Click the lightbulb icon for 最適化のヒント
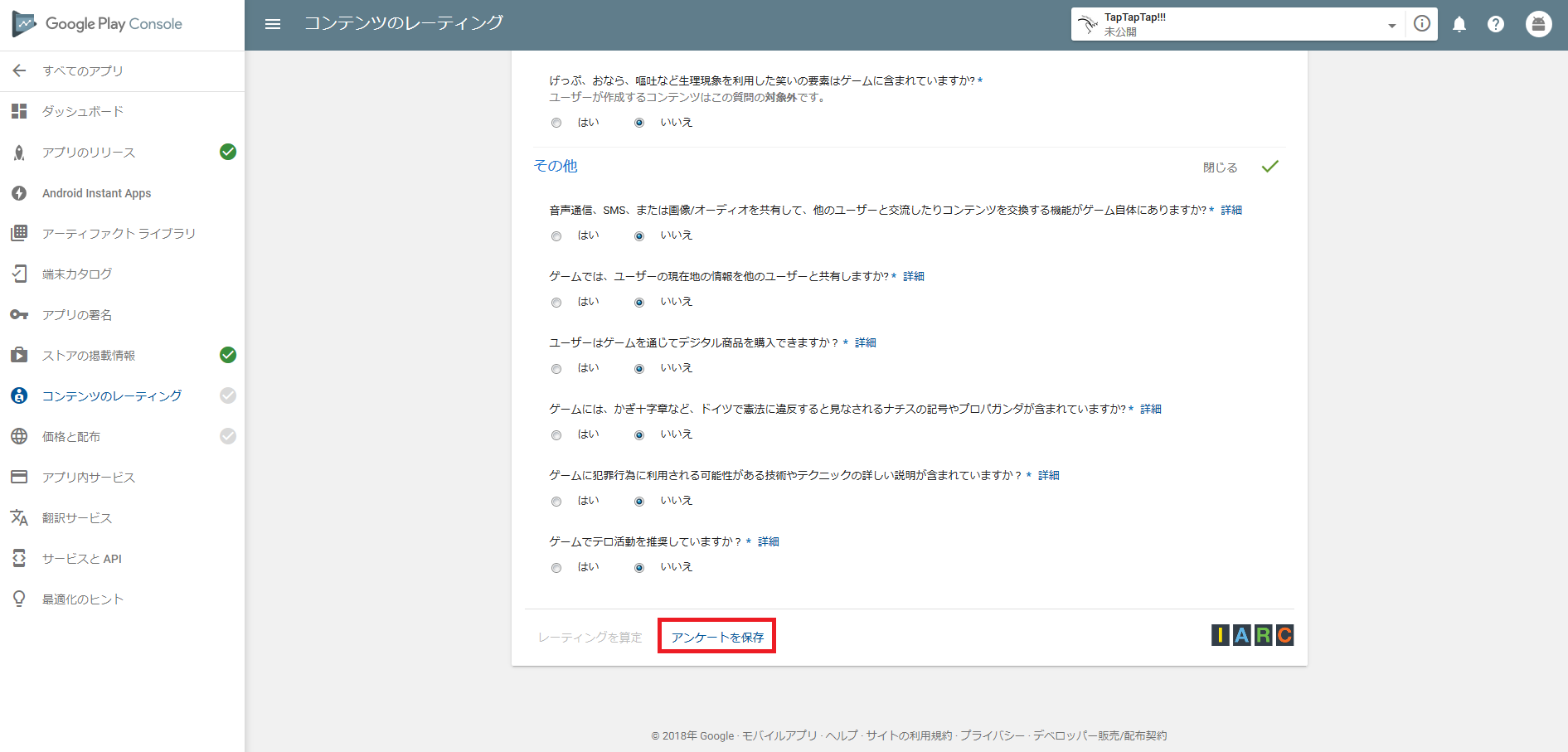 tap(19, 599)
